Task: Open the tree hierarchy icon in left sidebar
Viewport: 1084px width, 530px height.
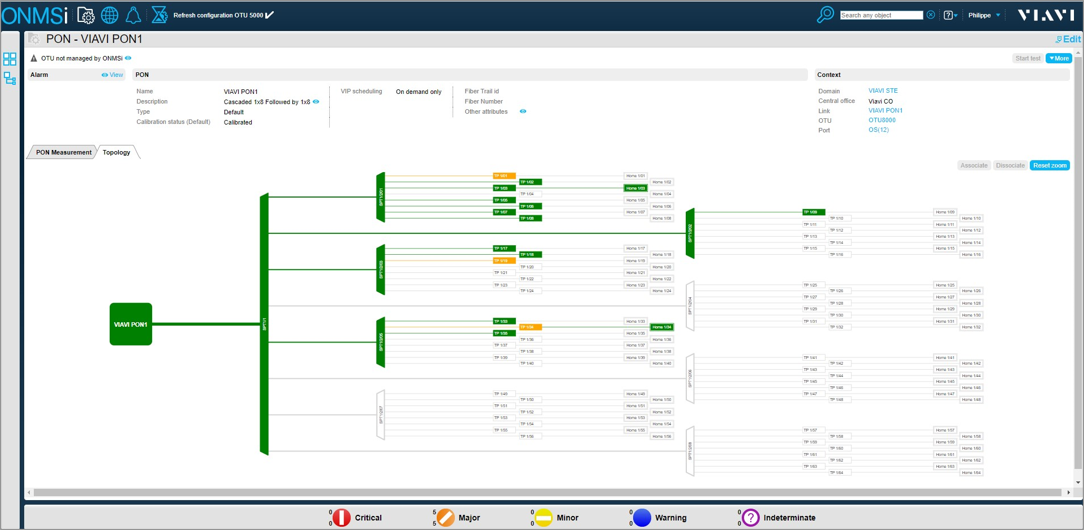Action: [10, 78]
